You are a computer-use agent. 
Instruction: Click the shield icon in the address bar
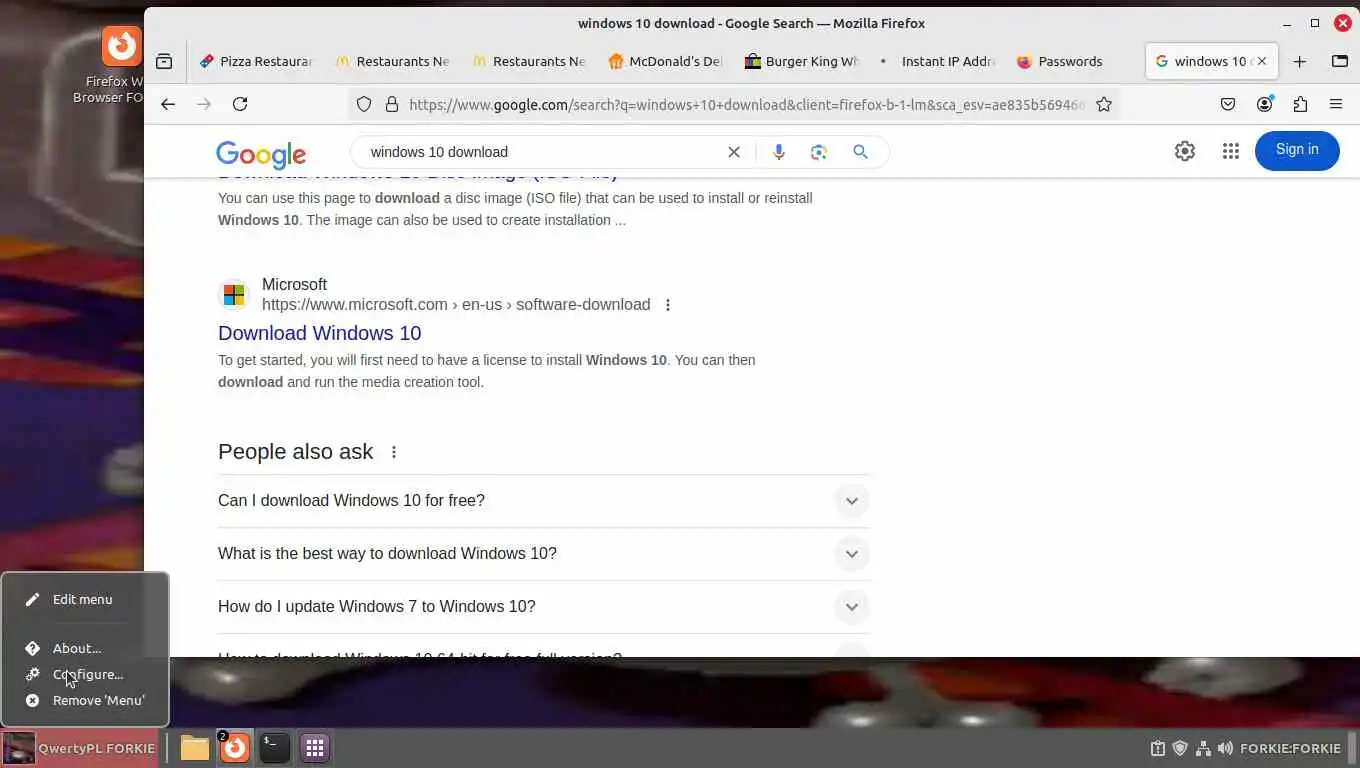tap(364, 104)
